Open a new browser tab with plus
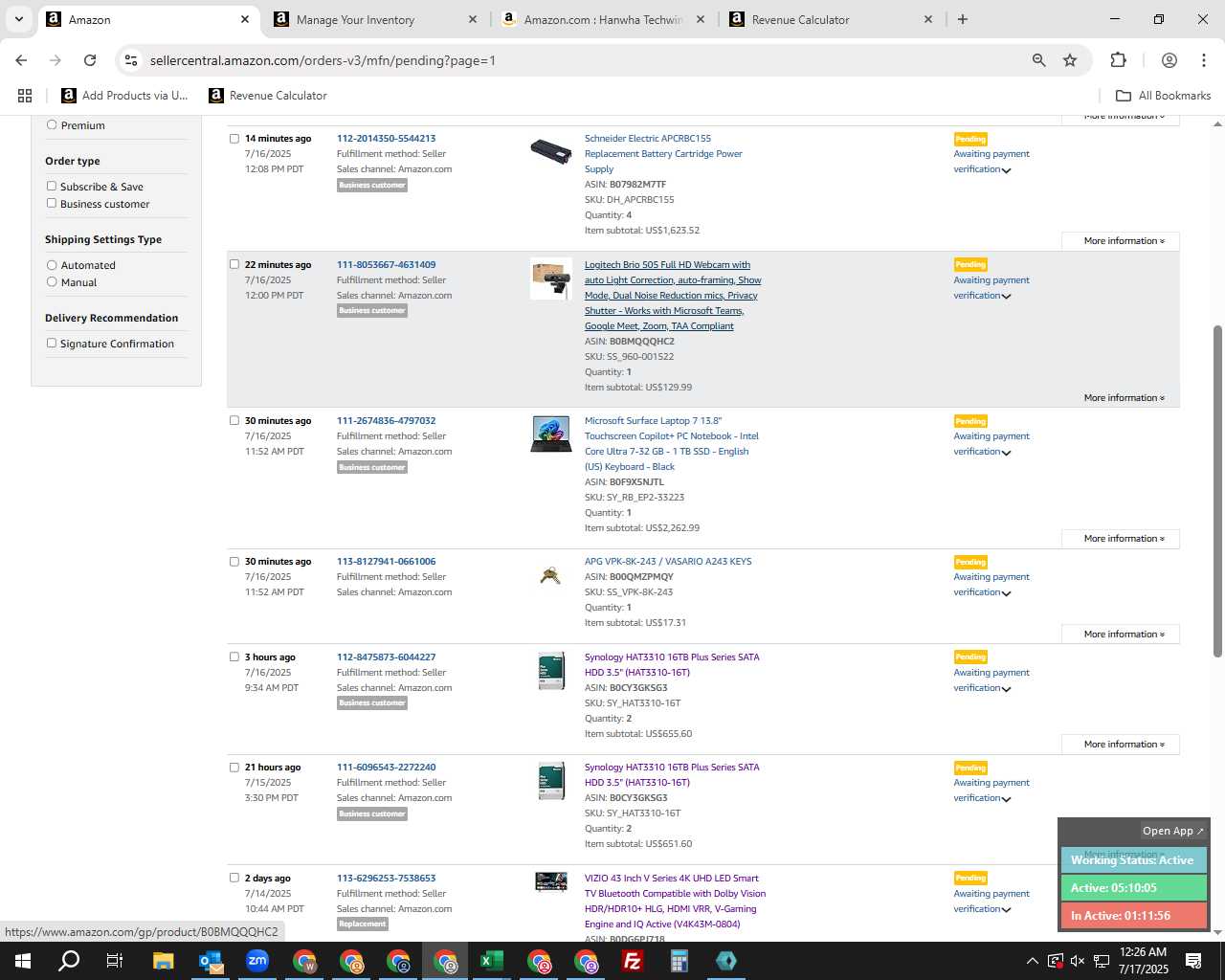 pos(963,19)
